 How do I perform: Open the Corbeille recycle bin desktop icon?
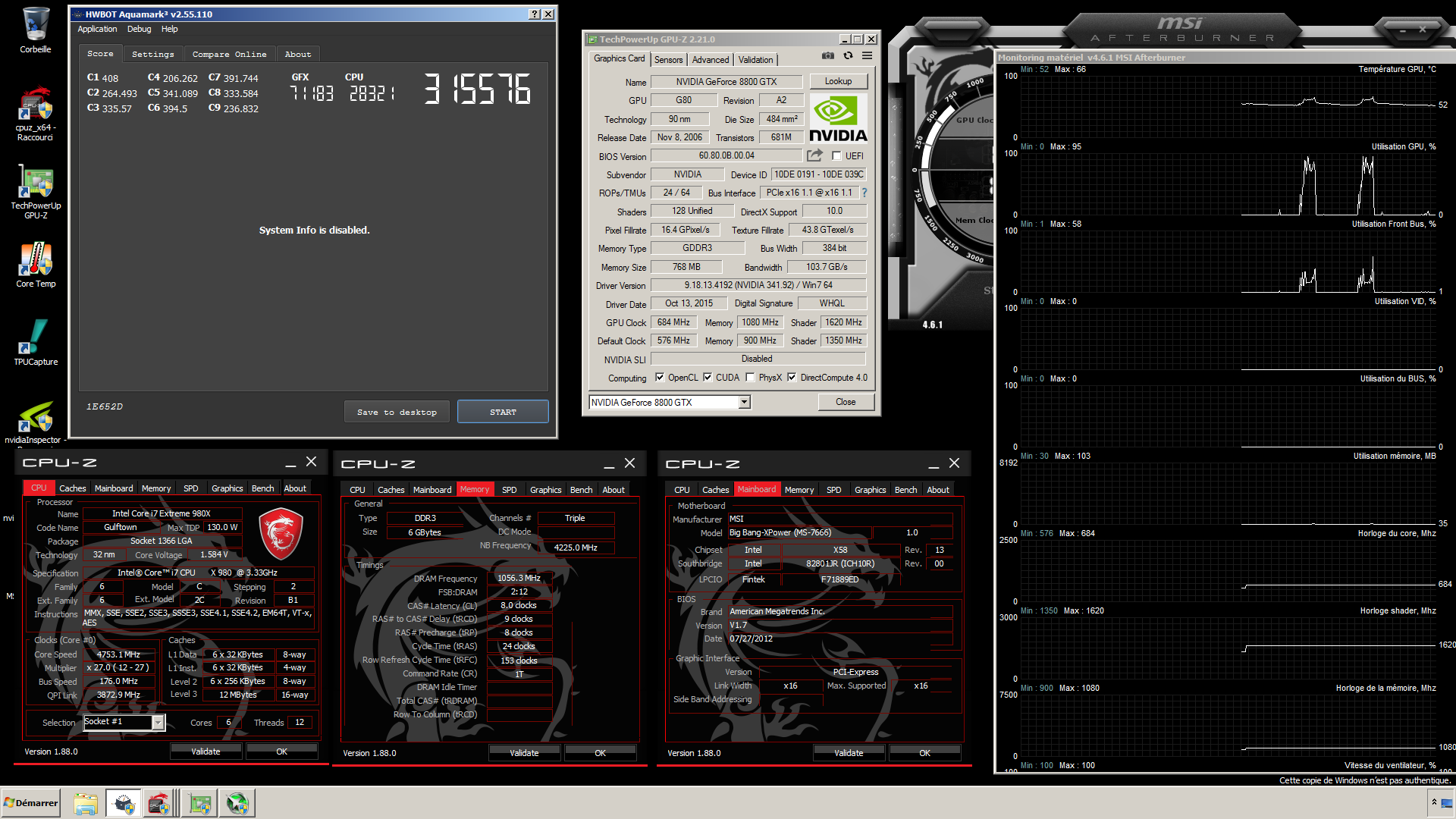(35, 30)
